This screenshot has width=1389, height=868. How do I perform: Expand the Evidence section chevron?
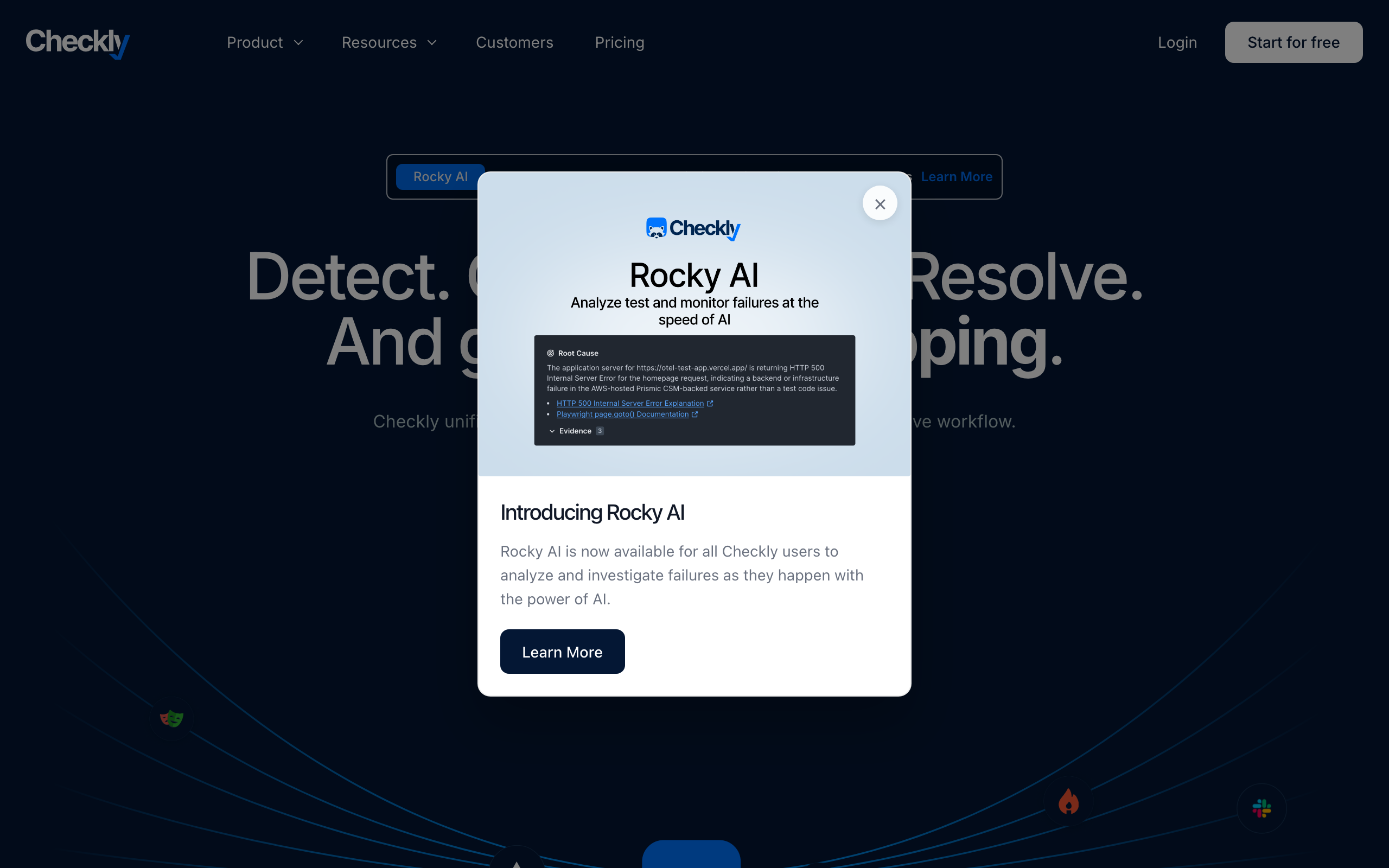(552, 431)
